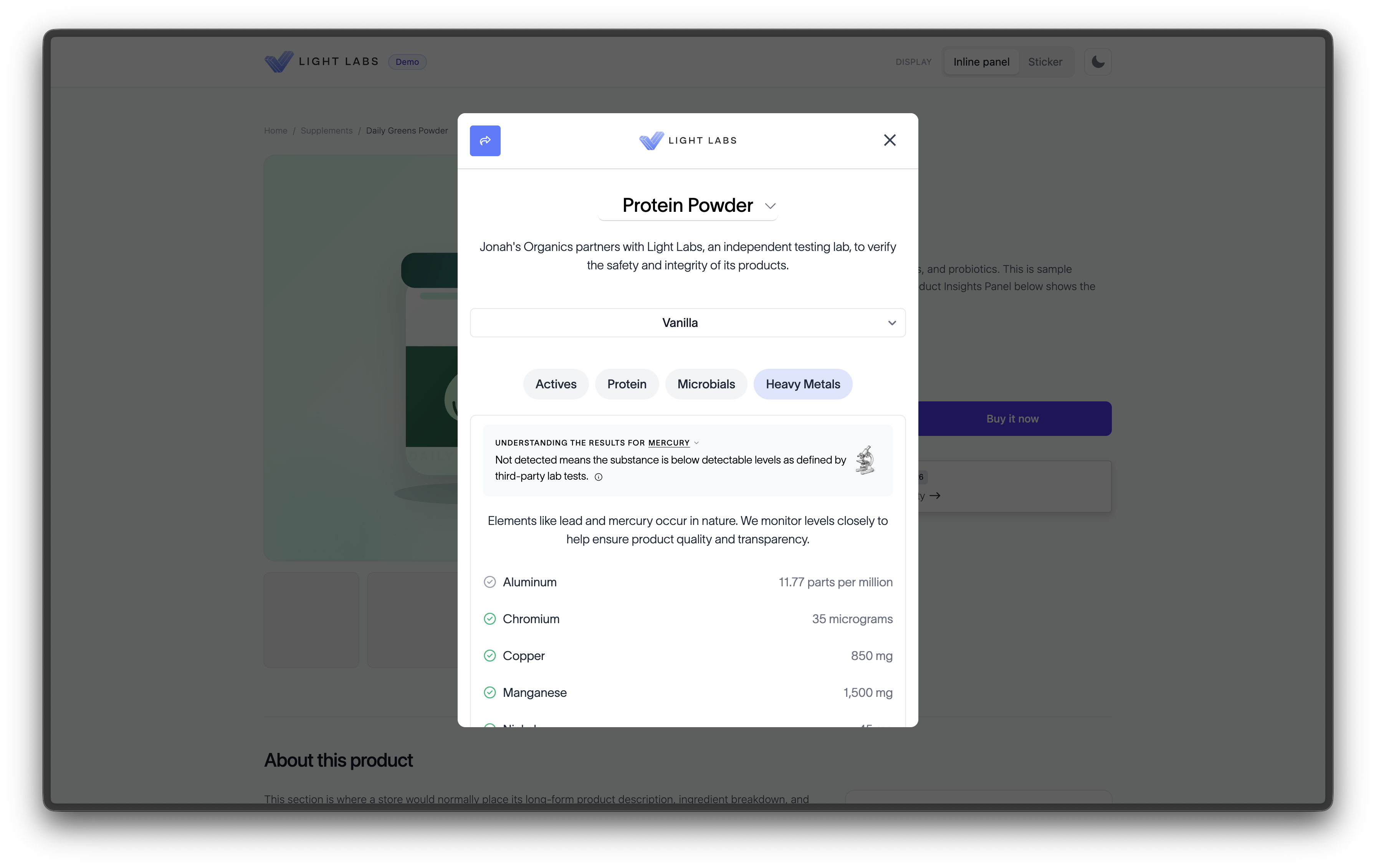The width and height of the screenshot is (1376, 868).
Task: Open the Vanilla flavor dropdown
Action: click(688, 323)
